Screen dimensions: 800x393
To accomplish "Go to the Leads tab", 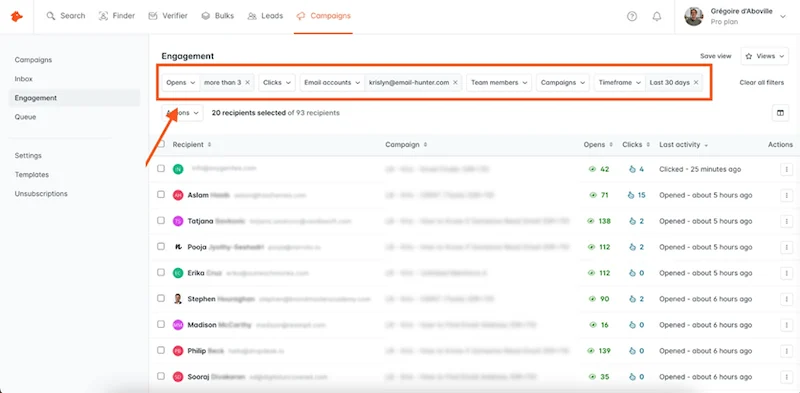I will [x=265, y=16].
